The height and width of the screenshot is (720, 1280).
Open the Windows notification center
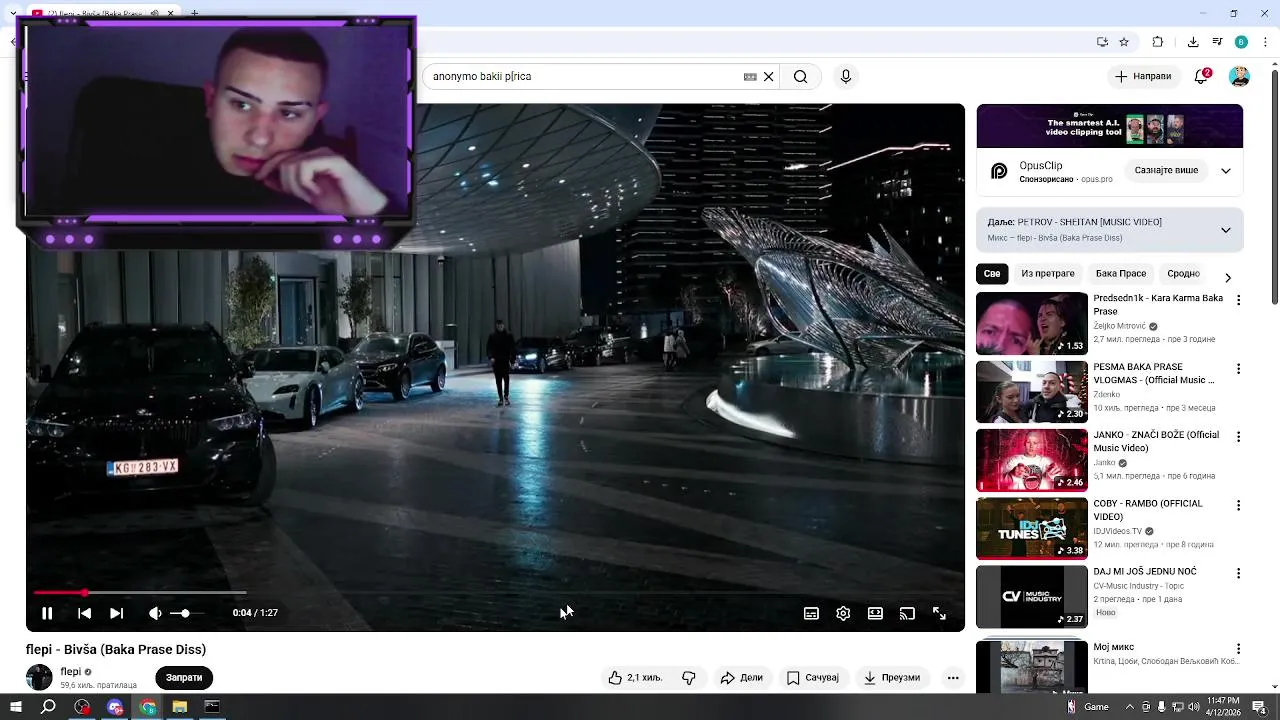click(1259, 707)
